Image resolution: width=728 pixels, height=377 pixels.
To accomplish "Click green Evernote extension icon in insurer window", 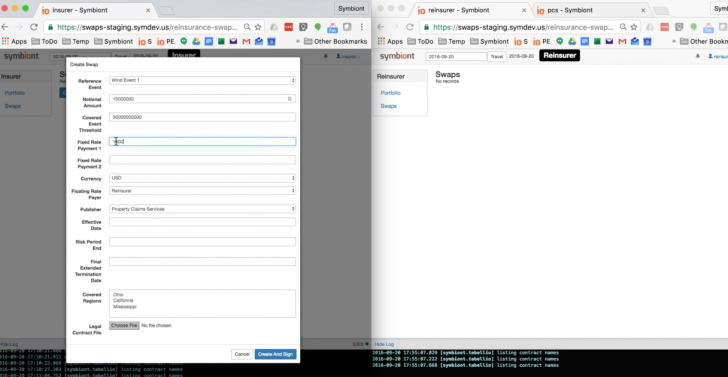I will click(x=318, y=27).
